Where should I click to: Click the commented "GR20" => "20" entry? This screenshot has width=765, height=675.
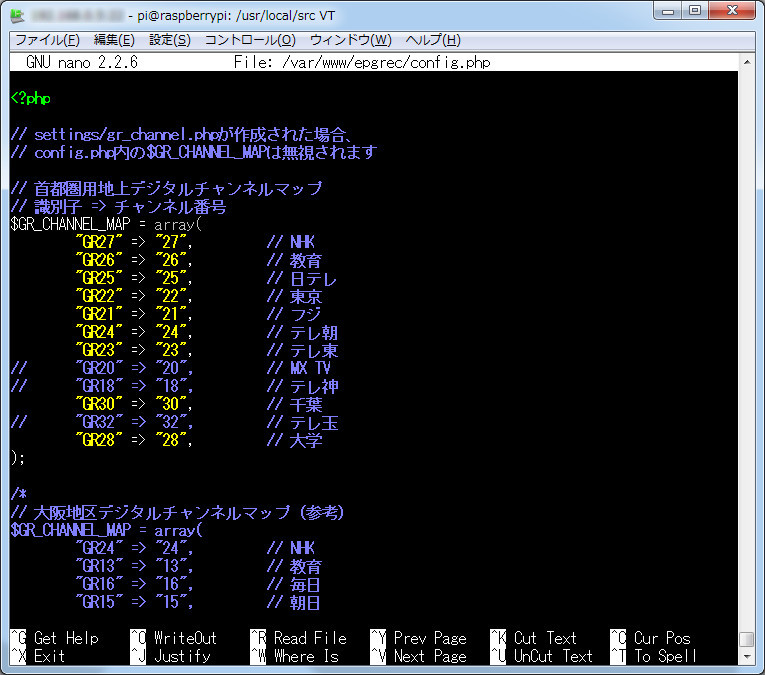(x=134, y=368)
